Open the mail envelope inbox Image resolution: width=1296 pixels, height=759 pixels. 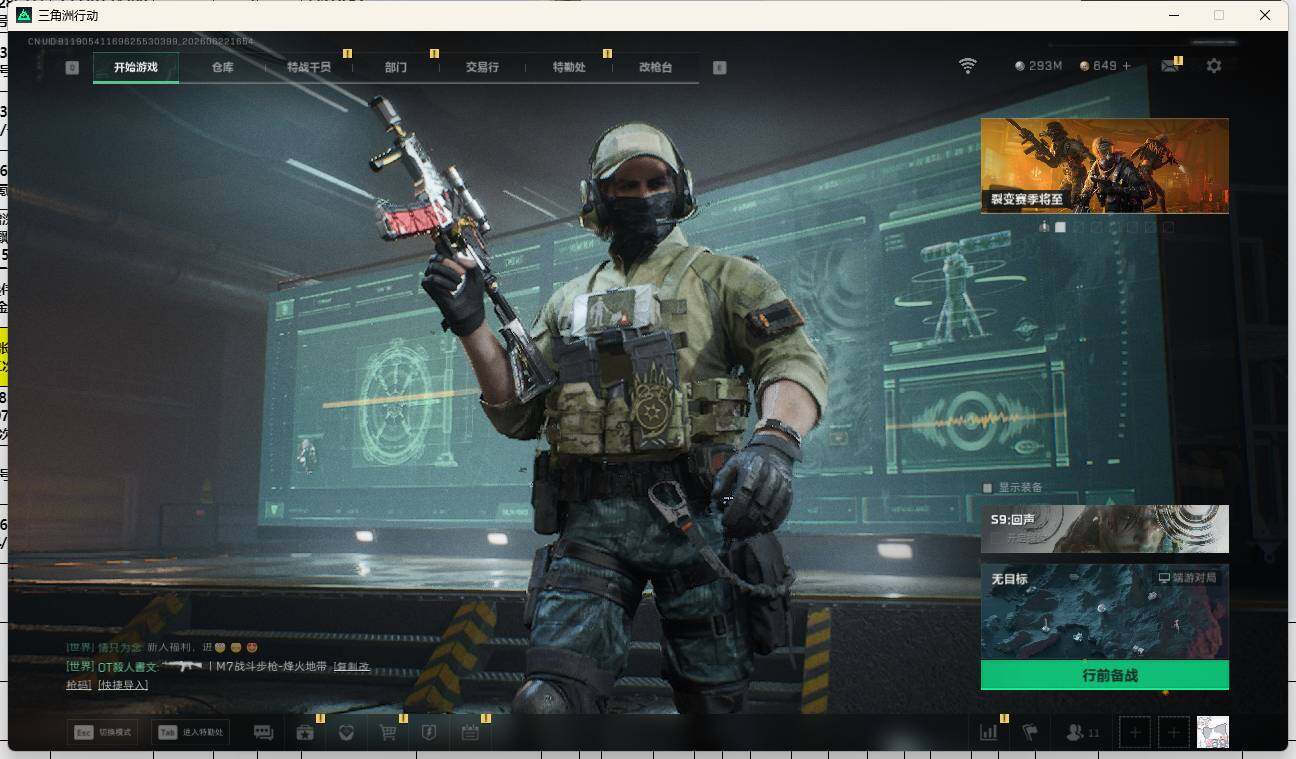pos(1169,66)
